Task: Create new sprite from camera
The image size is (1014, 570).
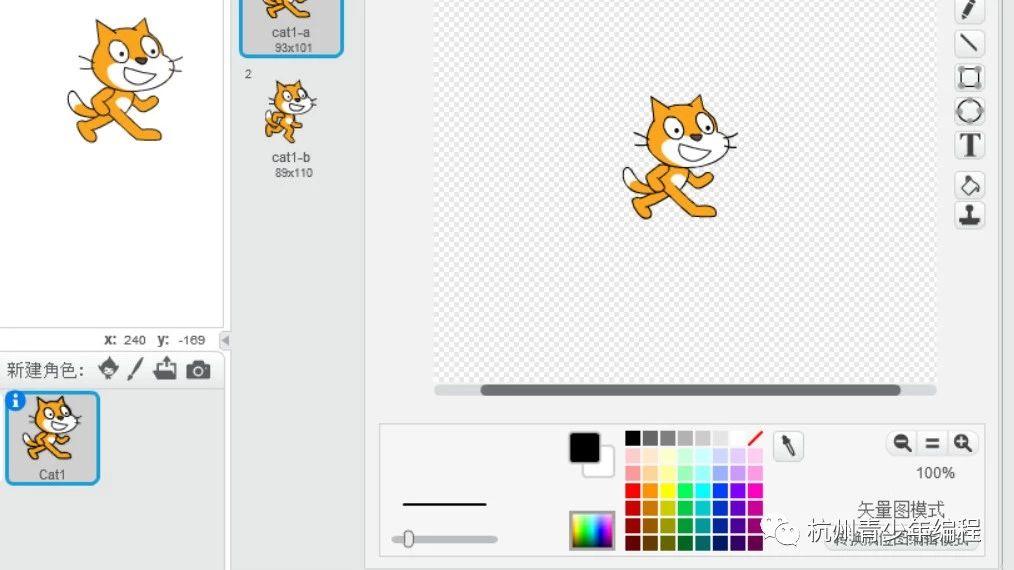Action: (198, 370)
